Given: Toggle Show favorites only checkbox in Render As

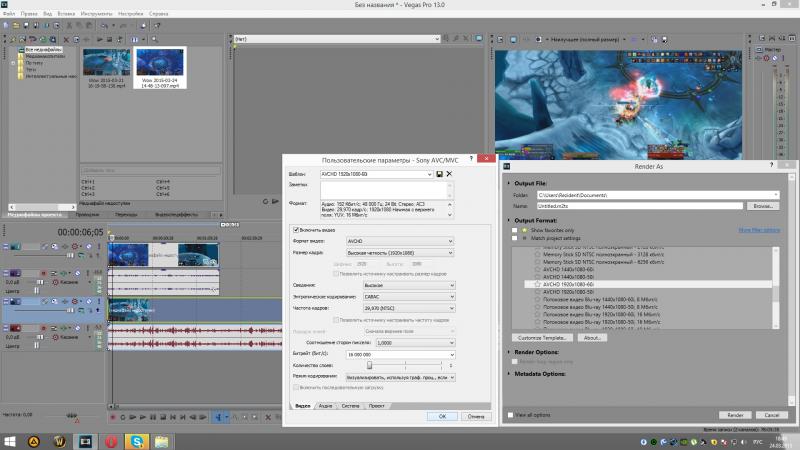Looking at the screenshot, I should point(514,230).
